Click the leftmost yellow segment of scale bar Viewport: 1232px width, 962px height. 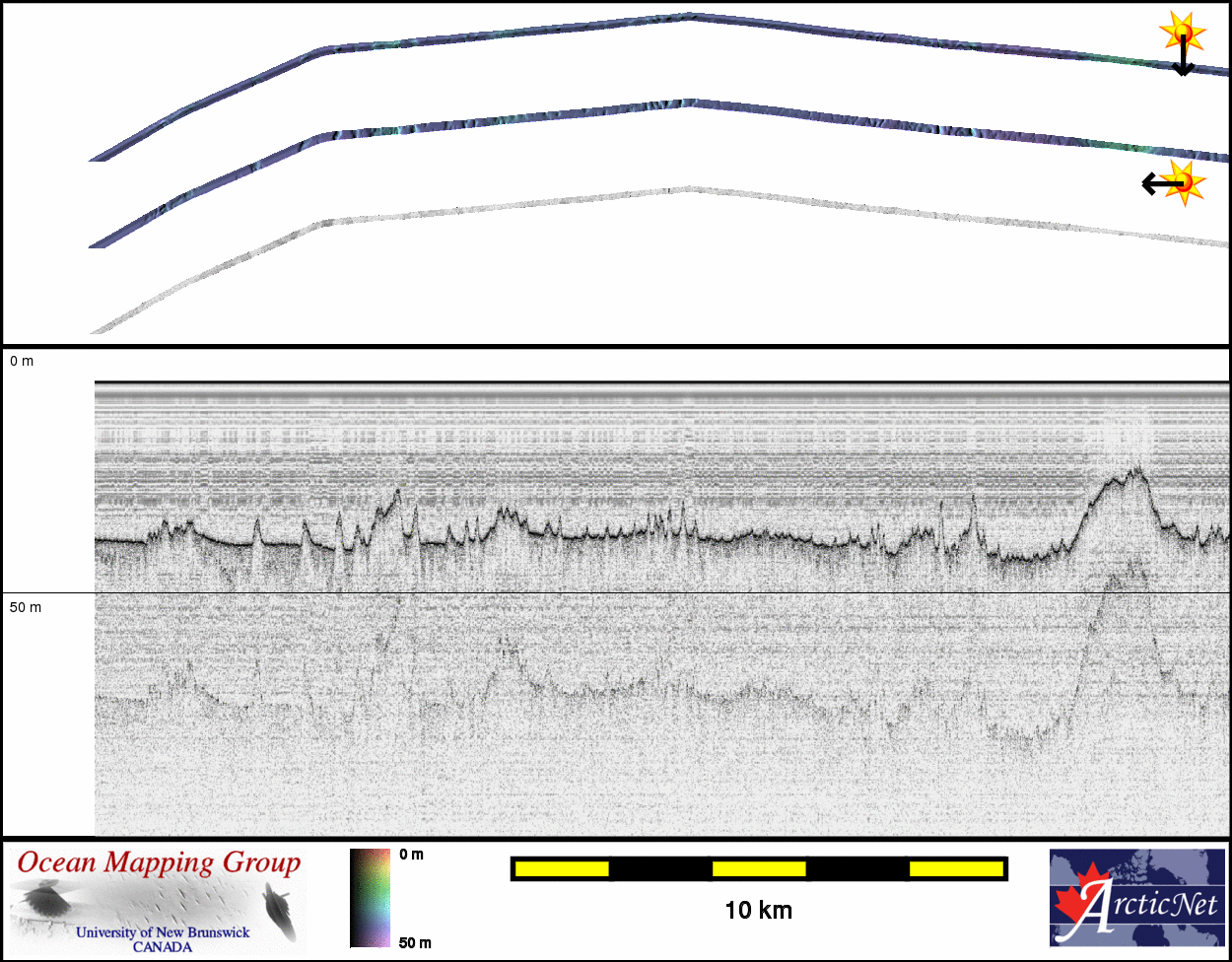(562, 868)
